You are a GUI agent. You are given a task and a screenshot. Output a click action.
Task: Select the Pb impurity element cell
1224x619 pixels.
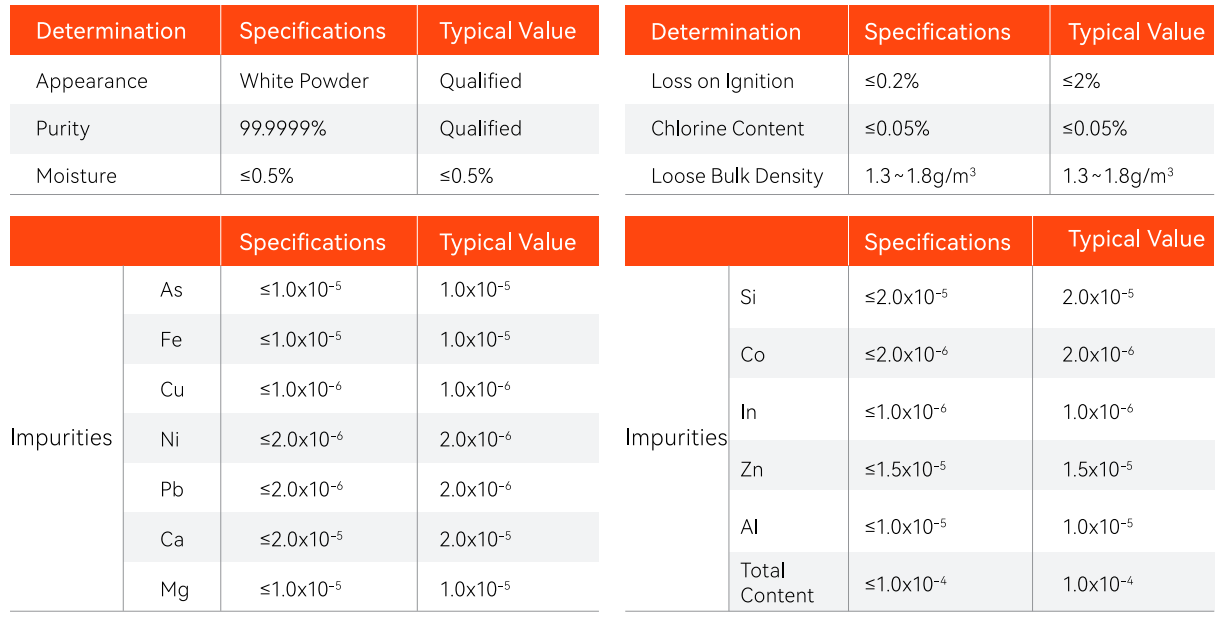(x=172, y=489)
